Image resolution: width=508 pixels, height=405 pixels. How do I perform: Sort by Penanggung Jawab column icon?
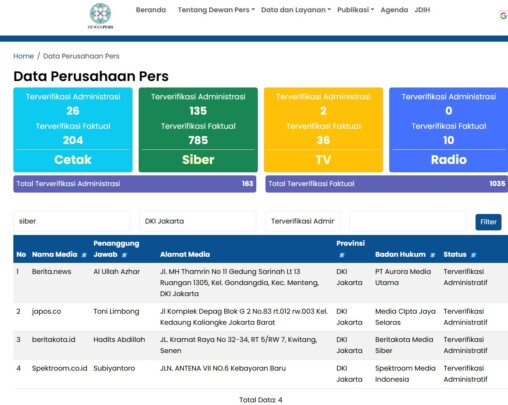(124, 255)
